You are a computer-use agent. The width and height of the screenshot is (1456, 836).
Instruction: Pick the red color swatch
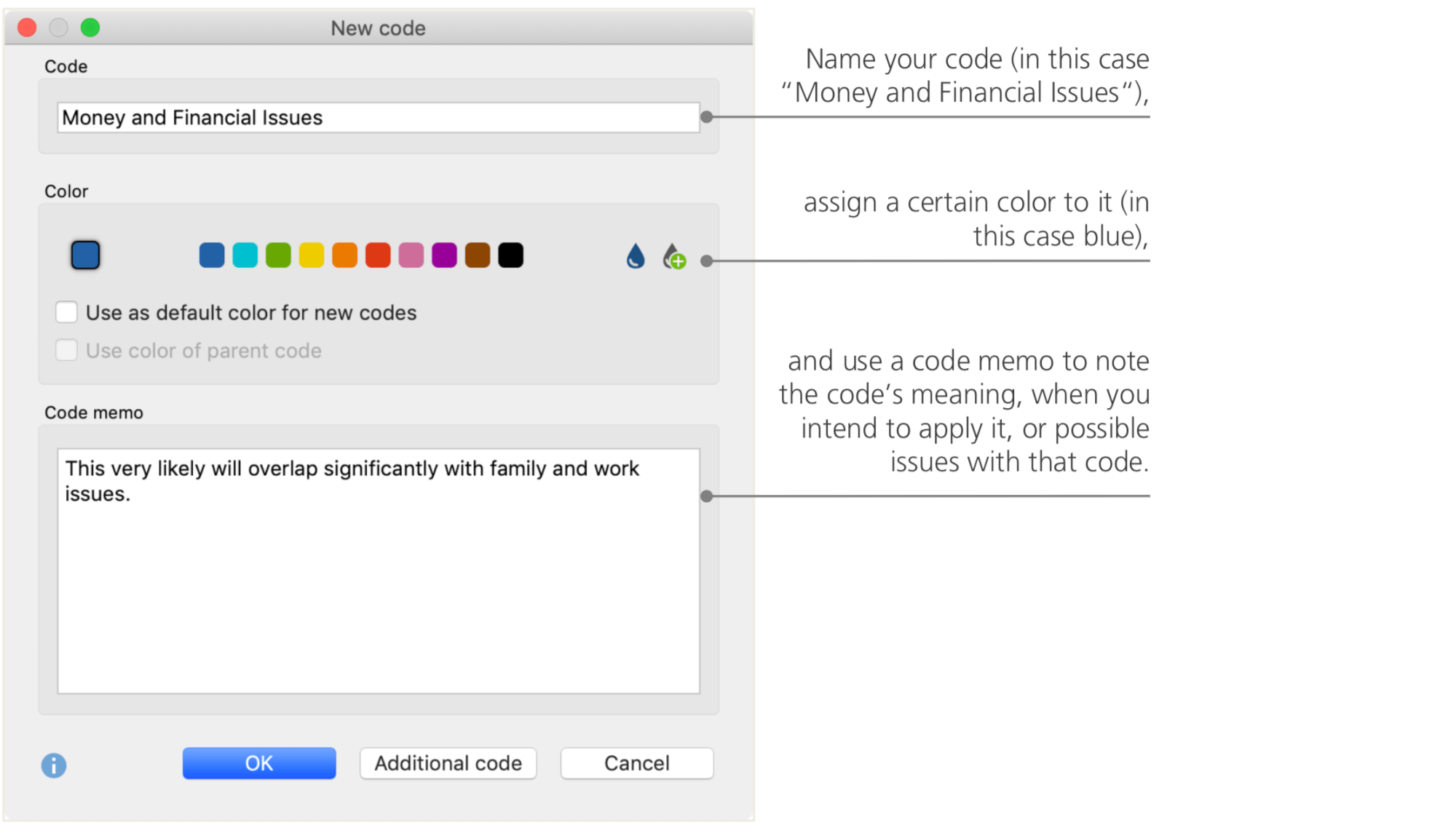[378, 255]
